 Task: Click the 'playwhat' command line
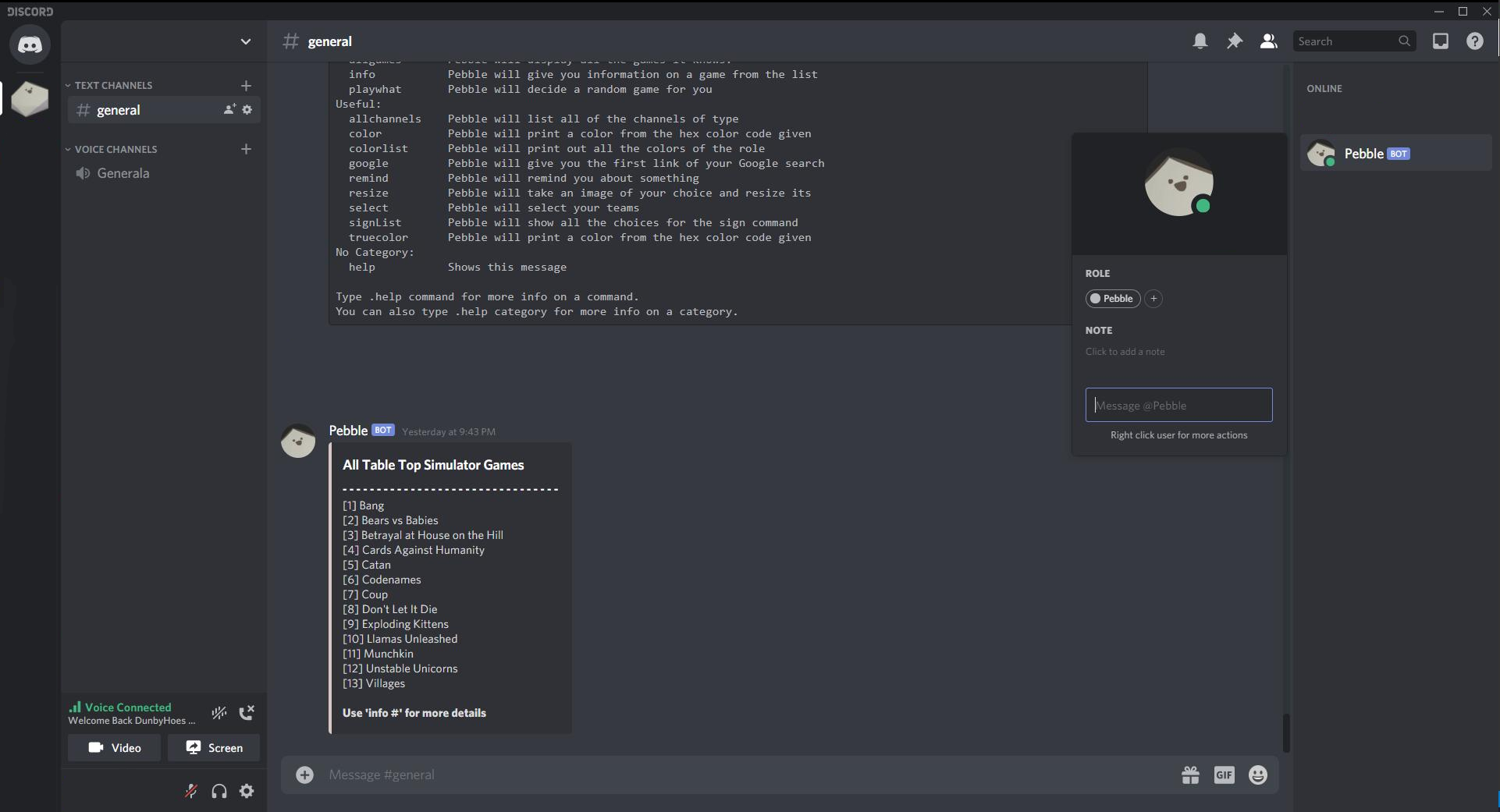pyautogui.click(x=530, y=89)
